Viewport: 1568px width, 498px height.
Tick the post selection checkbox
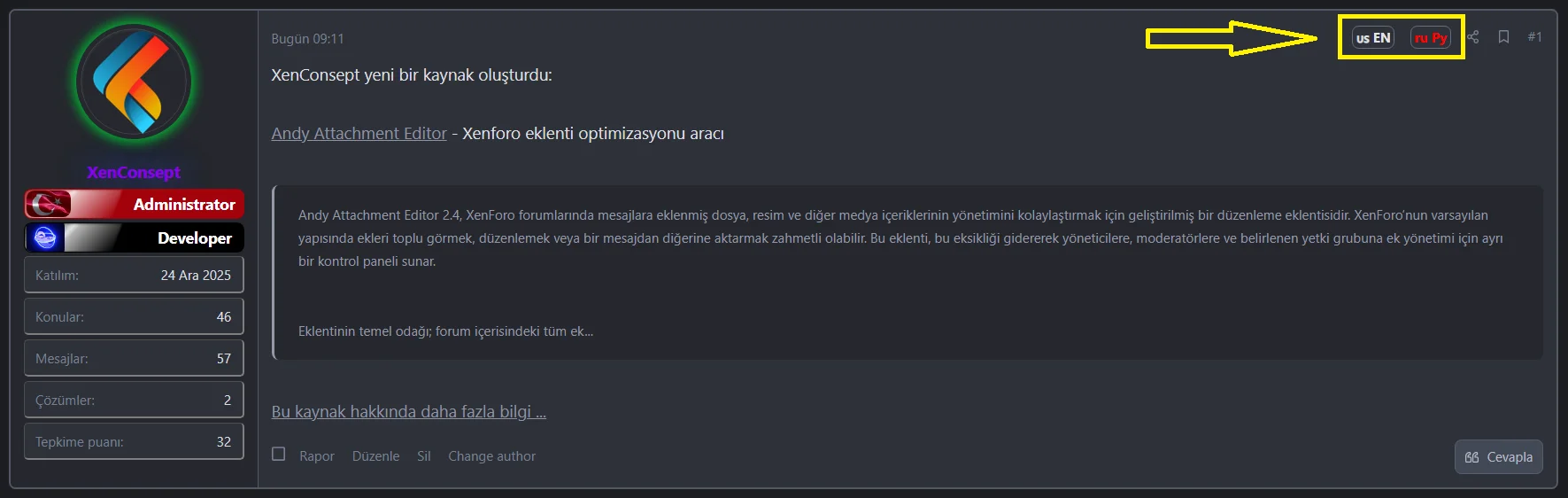pyautogui.click(x=279, y=455)
